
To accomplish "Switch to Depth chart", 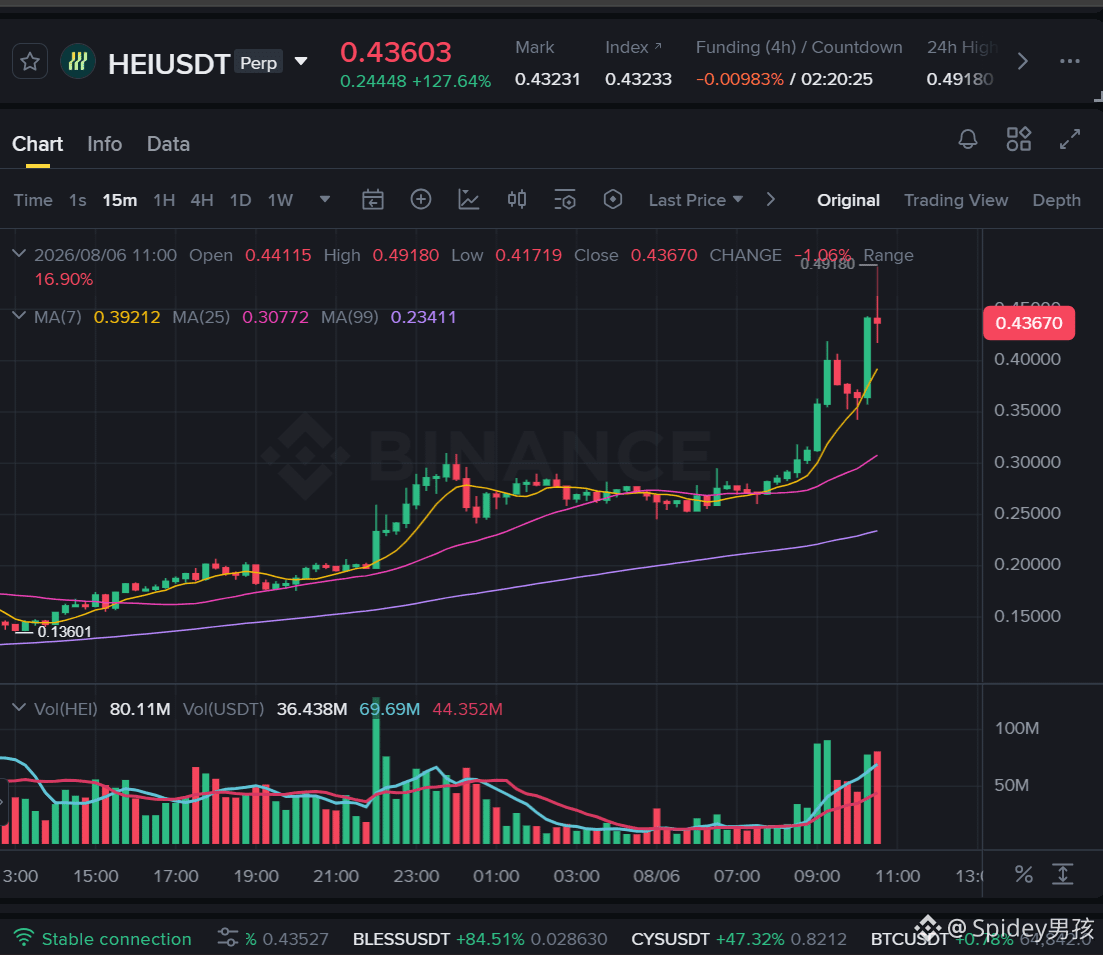I will pyautogui.click(x=1057, y=200).
